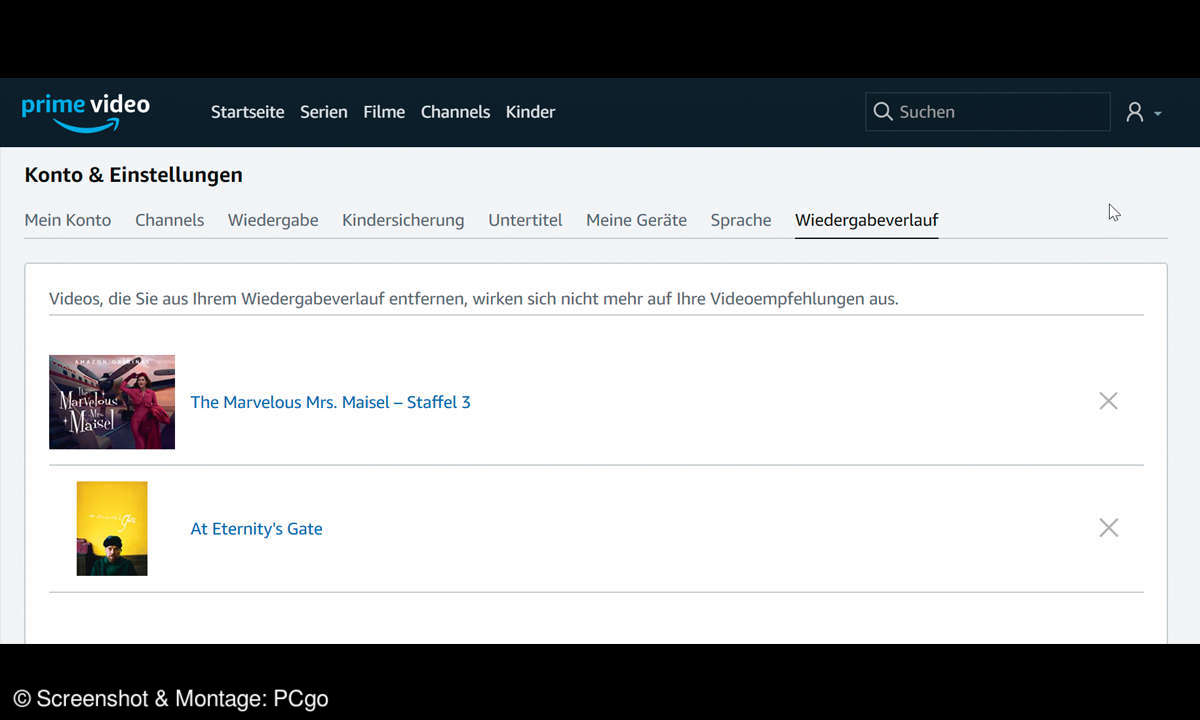Click the At Eternity's Gate poster thumbnail

[112, 529]
